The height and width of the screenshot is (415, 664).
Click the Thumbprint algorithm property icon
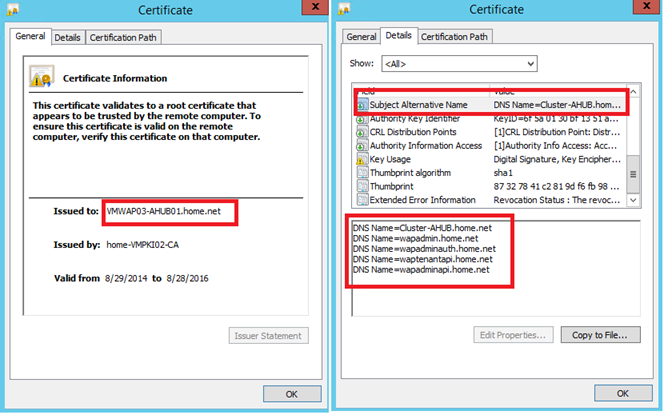[362, 173]
